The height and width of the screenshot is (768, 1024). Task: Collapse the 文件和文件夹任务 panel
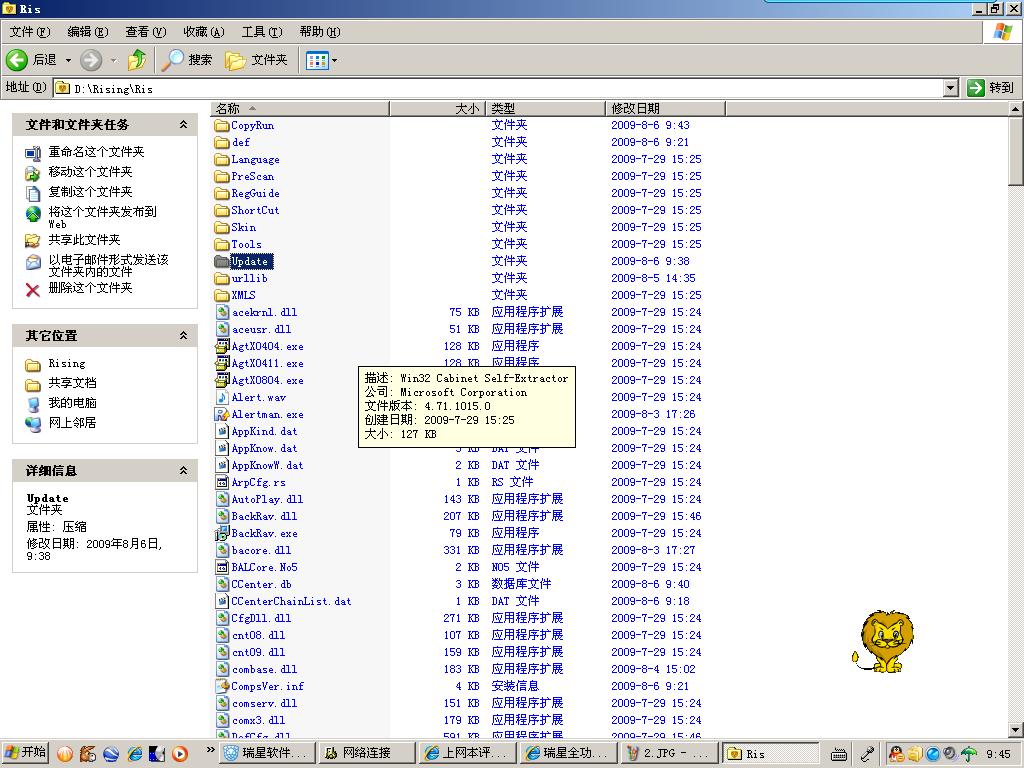click(184, 124)
